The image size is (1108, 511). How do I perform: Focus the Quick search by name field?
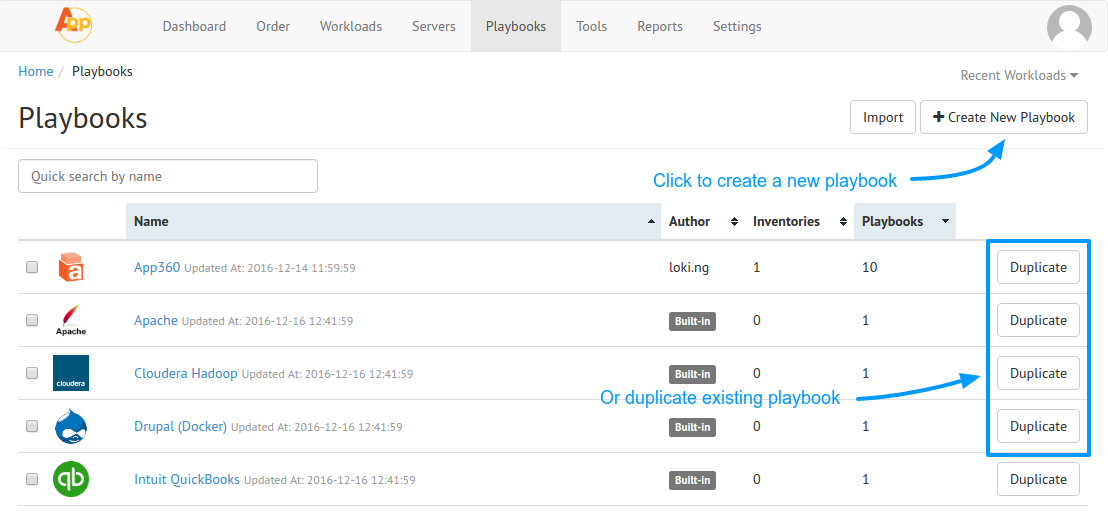(167, 176)
